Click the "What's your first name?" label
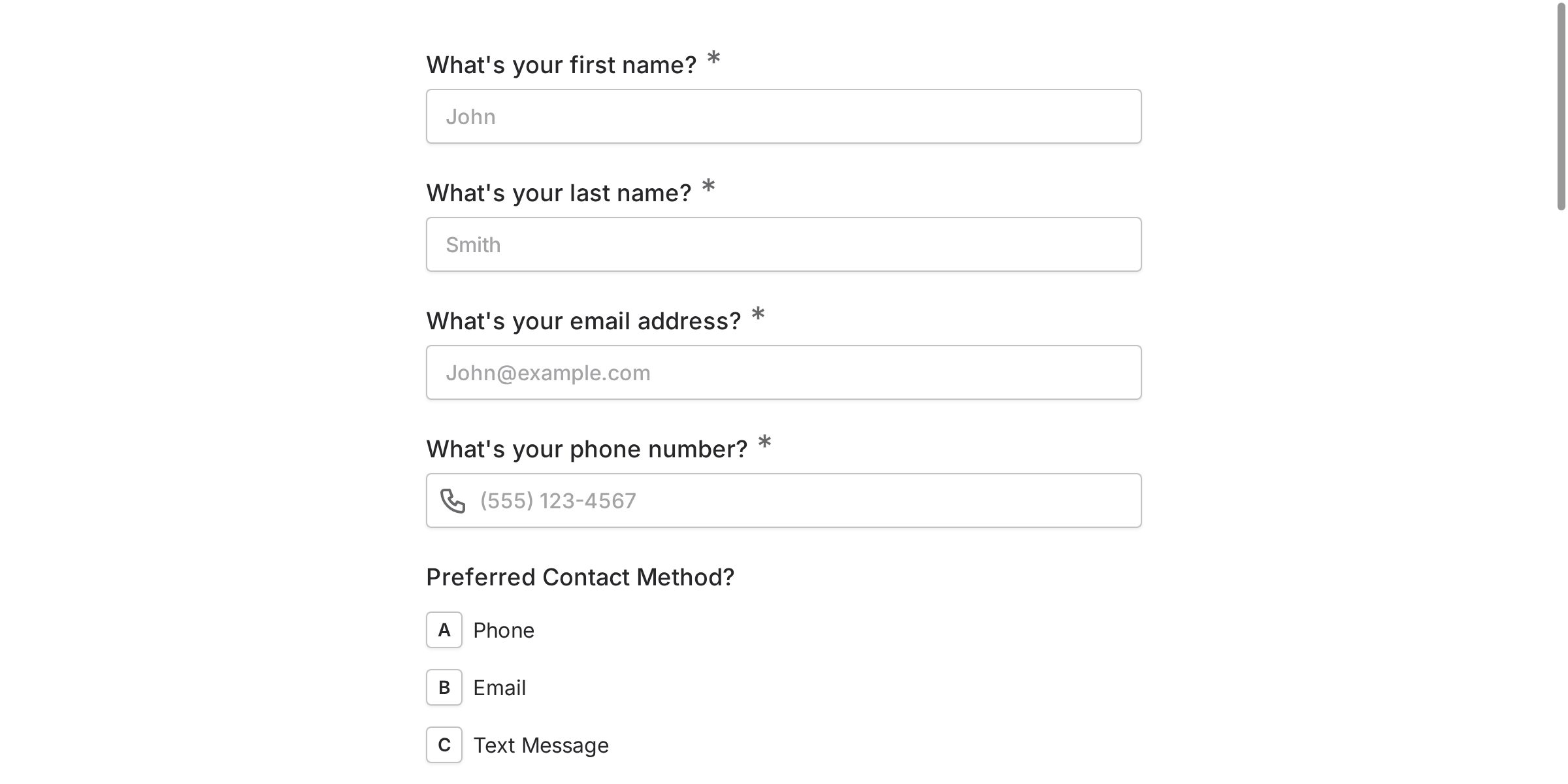Screen dimensions: 1568x784 (561, 65)
